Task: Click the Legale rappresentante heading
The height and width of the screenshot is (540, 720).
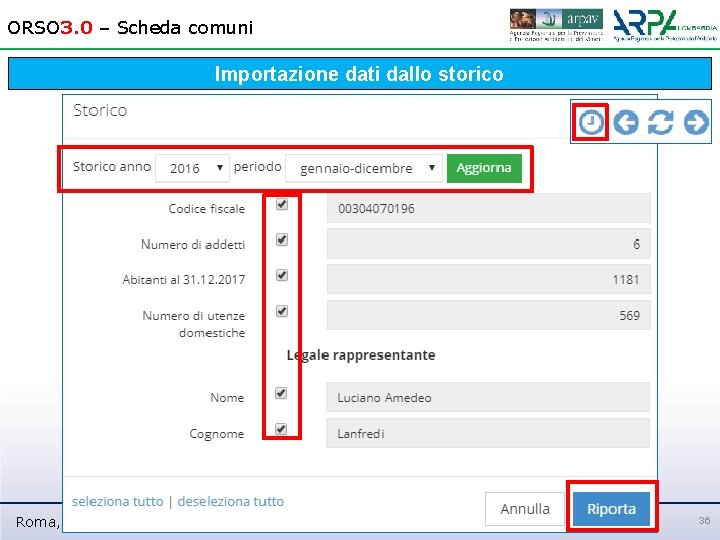Action: 361,355
